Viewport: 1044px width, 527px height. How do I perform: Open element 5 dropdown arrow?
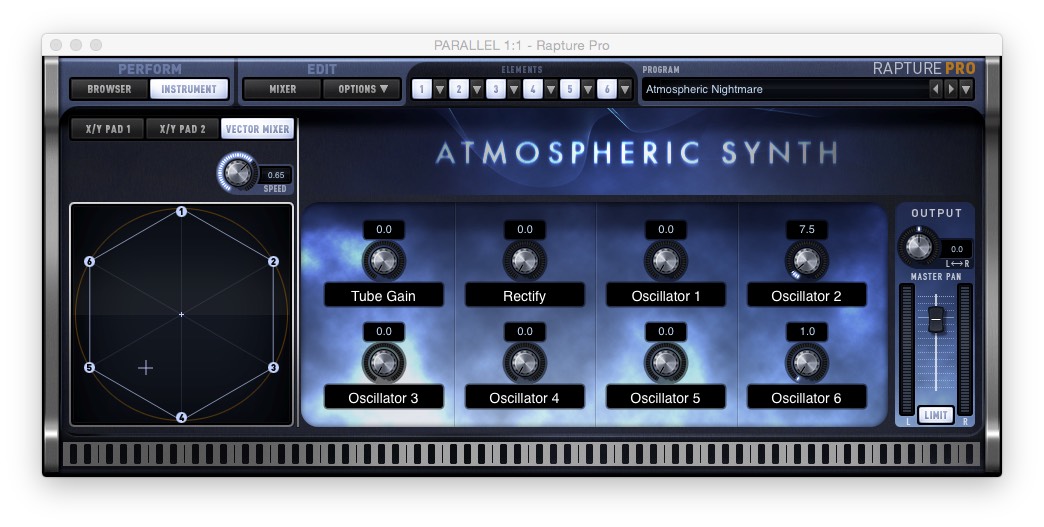pos(588,89)
